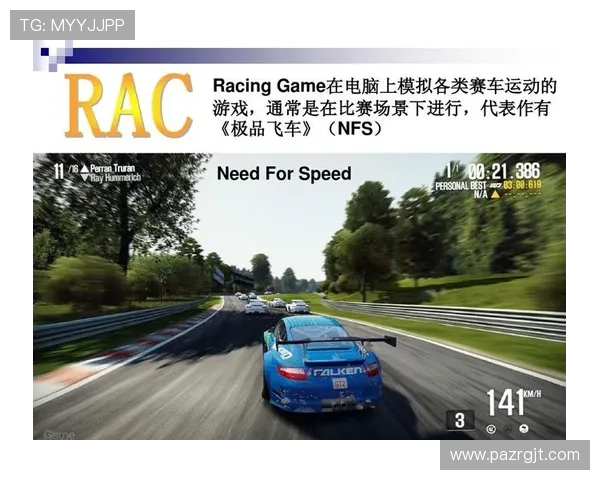Click the FALKEN logo on rear bumper
The width and height of the screenshot is (600, 480).
point(338,371)
